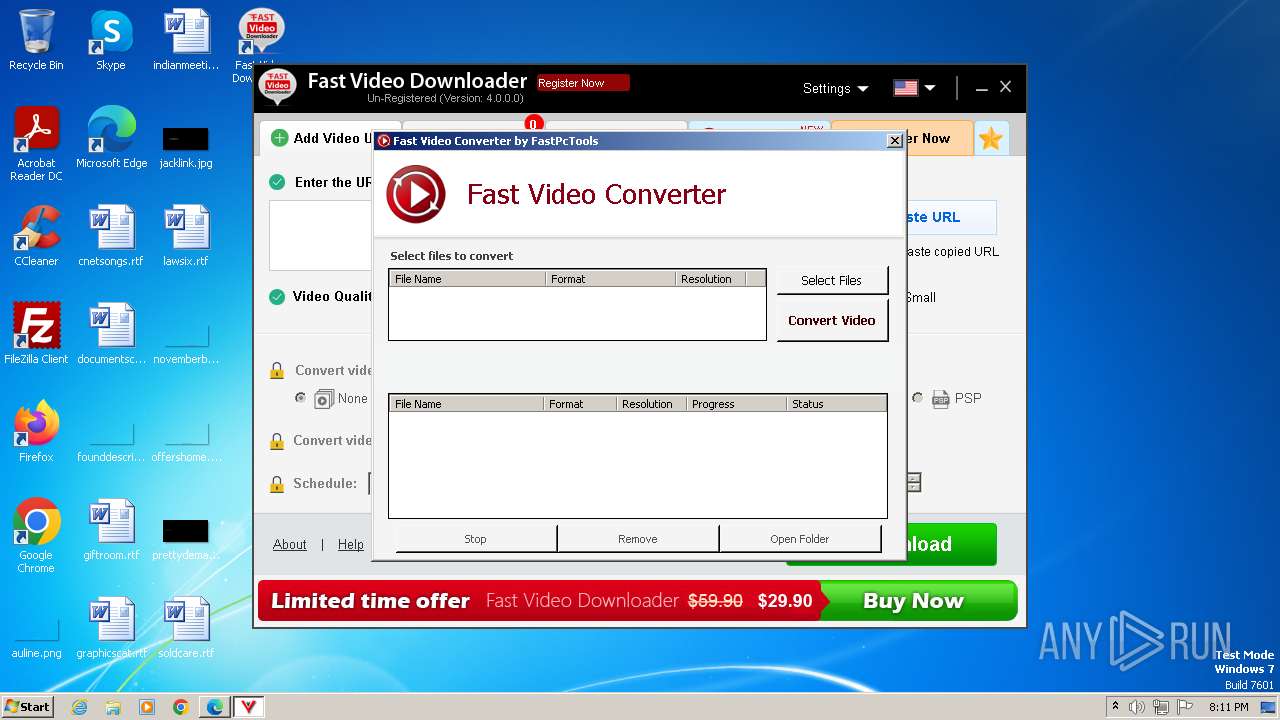Open soldcare.rtf document on desktop
The height and width of the screenshot is (720, 1280).
click(186, 627)
